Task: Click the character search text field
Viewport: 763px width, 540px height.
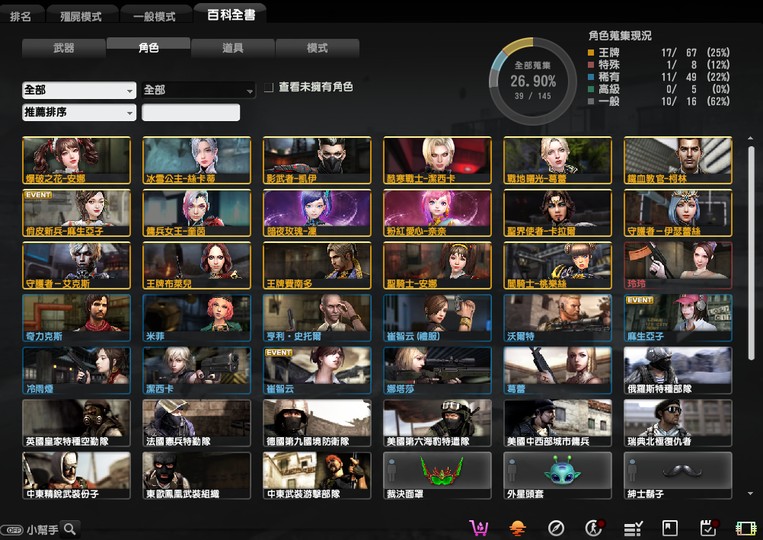Action: pos(190,113)
